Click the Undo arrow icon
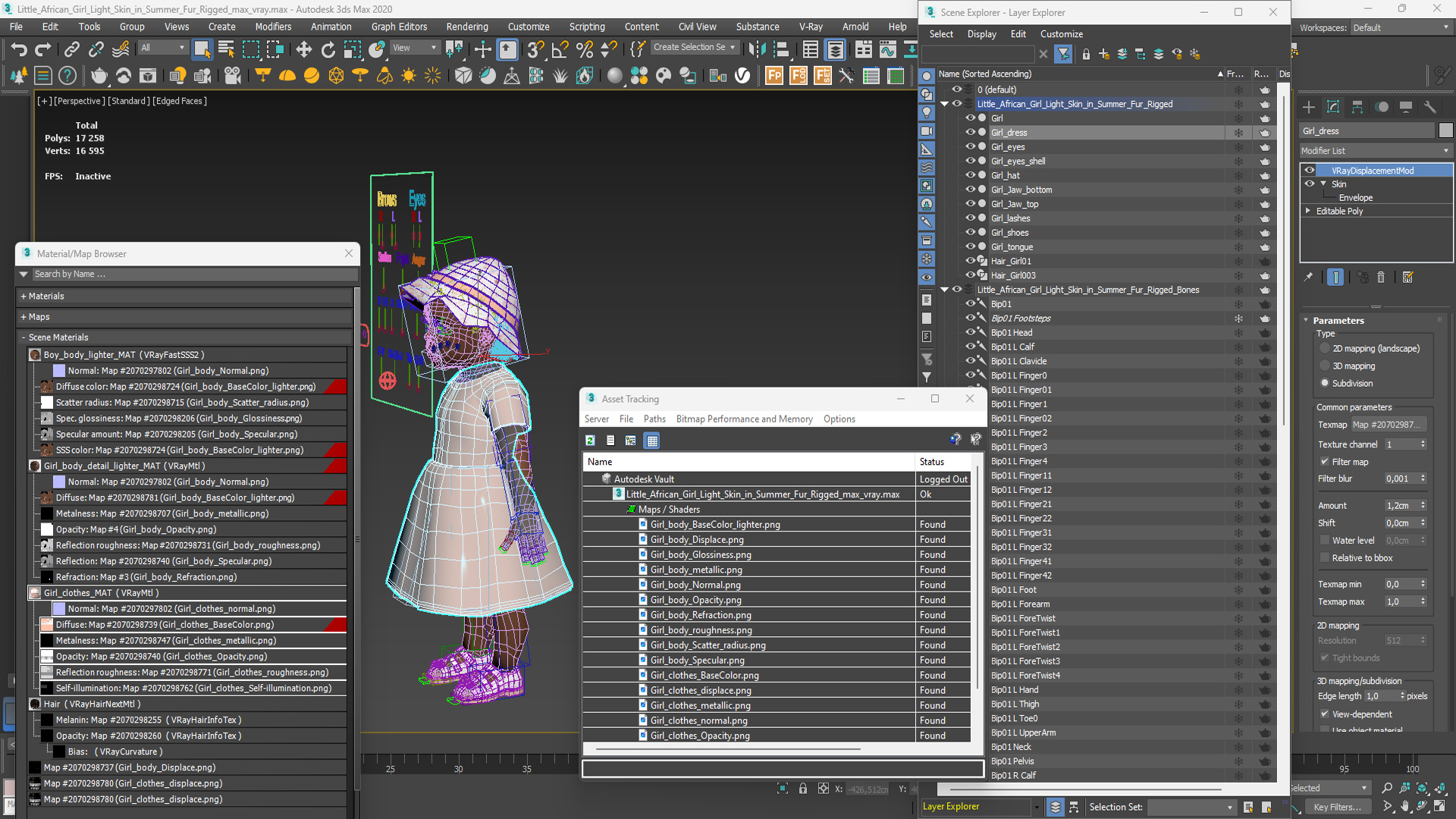Screen dimensions: 1456x819 click(19, 50)
